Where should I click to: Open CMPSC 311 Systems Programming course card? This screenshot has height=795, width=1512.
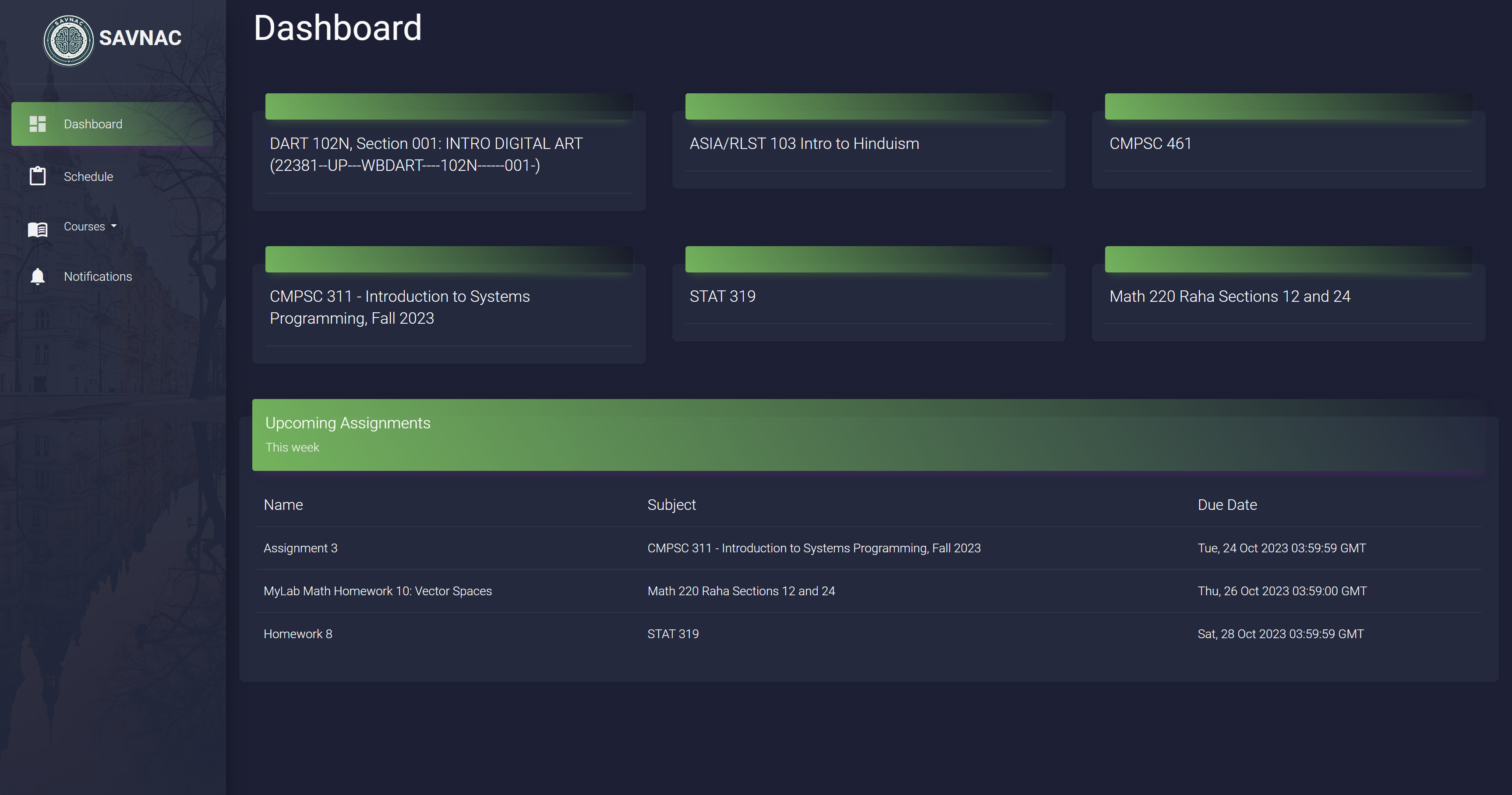(399, 307)
